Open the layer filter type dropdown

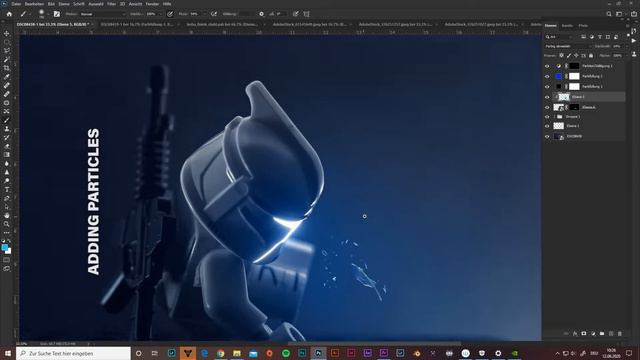tap(559, 37)
